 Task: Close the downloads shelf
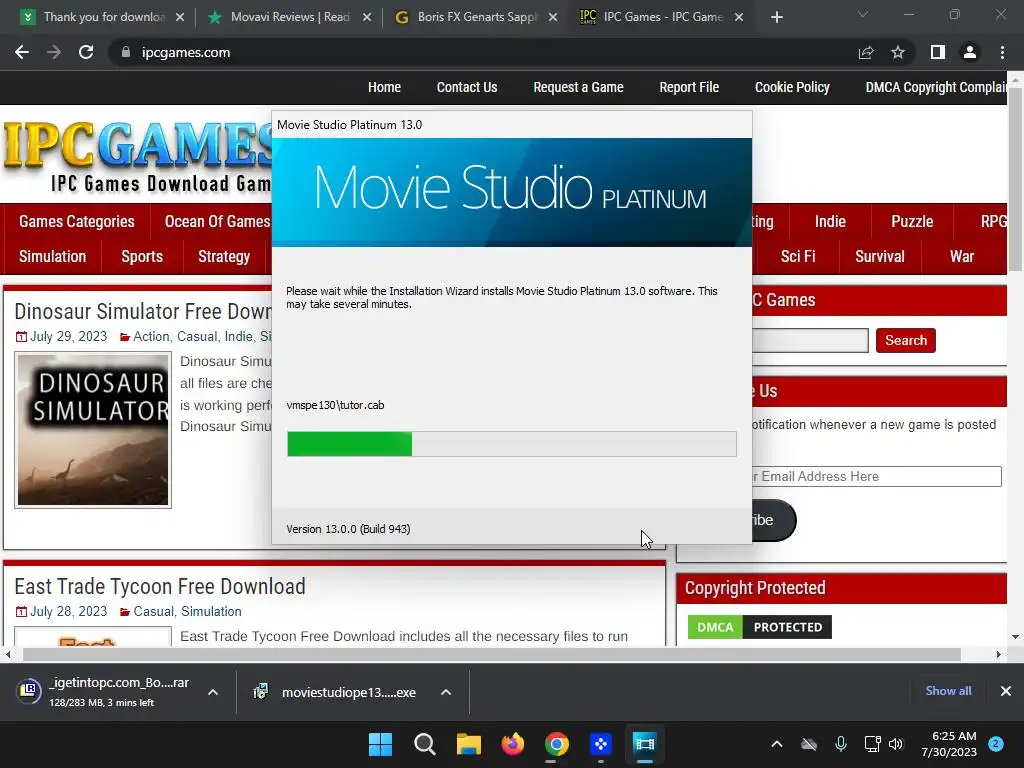pyautogui.click(x=1006, y=691)
